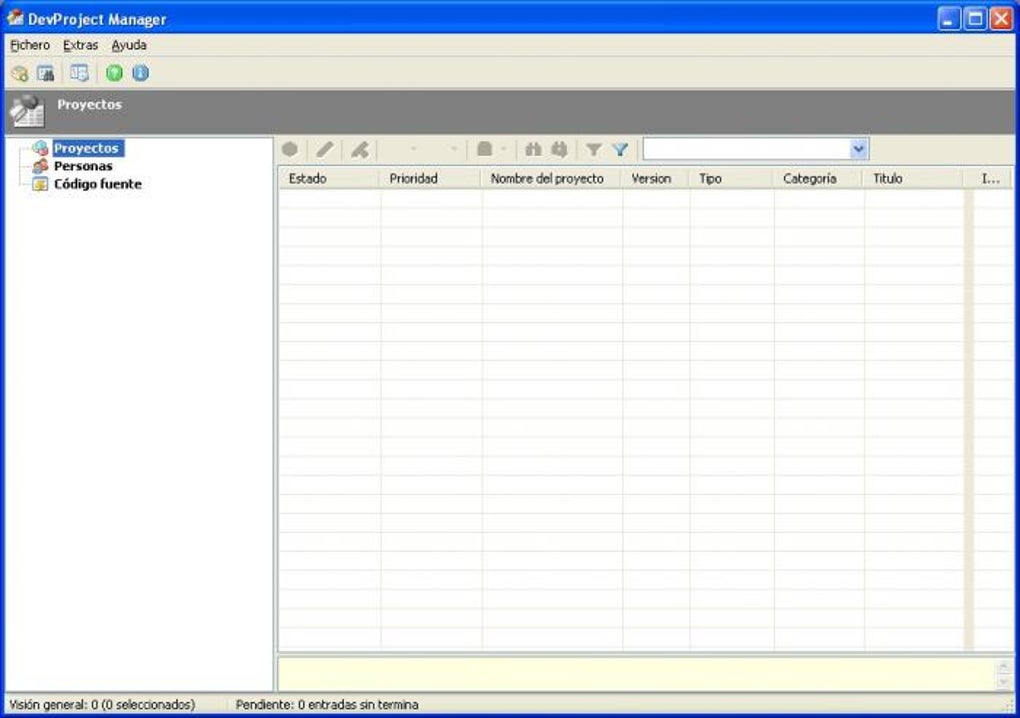Image resolution: width=1020 pixels, height=718 pixels.
Task: Open the small dropdown arrow left of the folder icon
Action: click(455, 148)
